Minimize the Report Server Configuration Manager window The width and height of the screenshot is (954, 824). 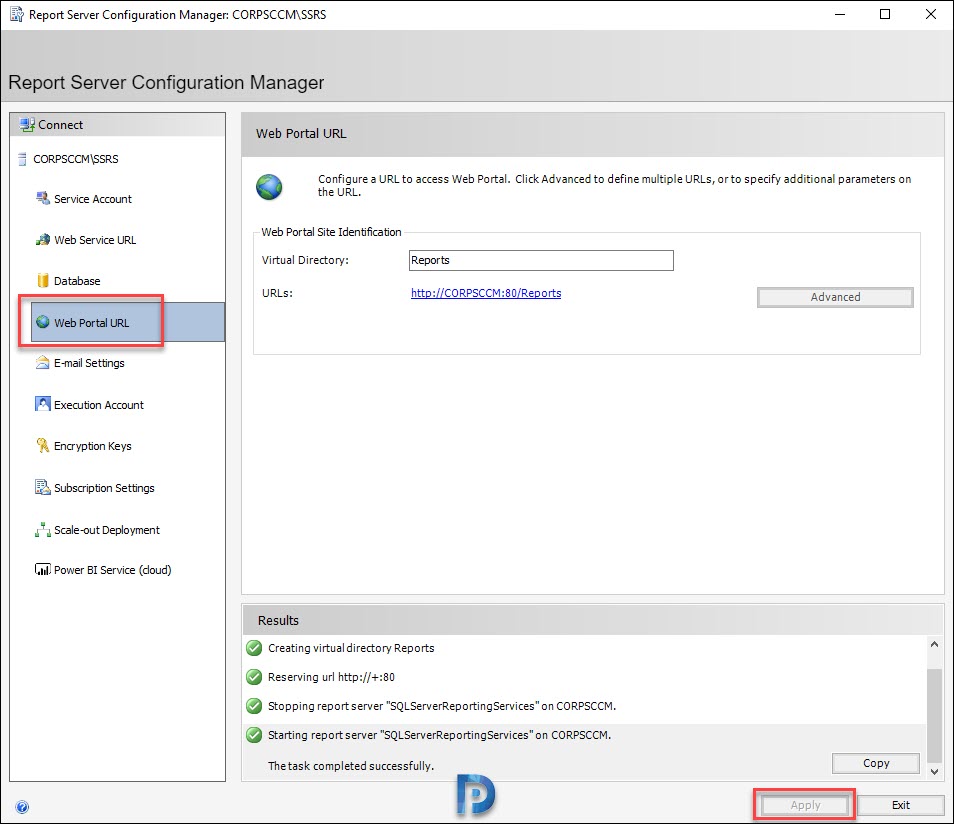click(840, 14)
